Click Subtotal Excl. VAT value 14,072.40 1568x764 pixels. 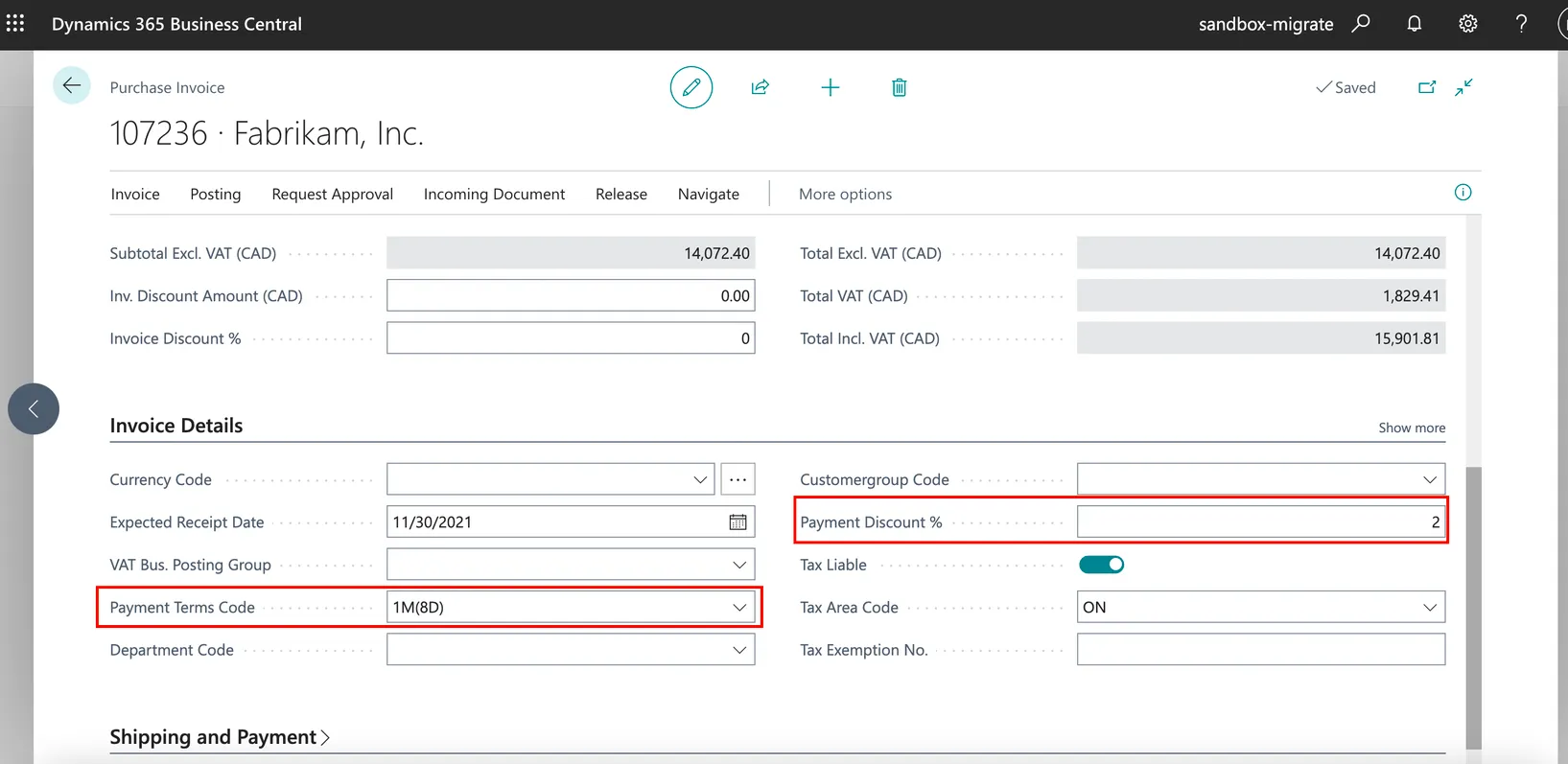[x=571, y=253]
